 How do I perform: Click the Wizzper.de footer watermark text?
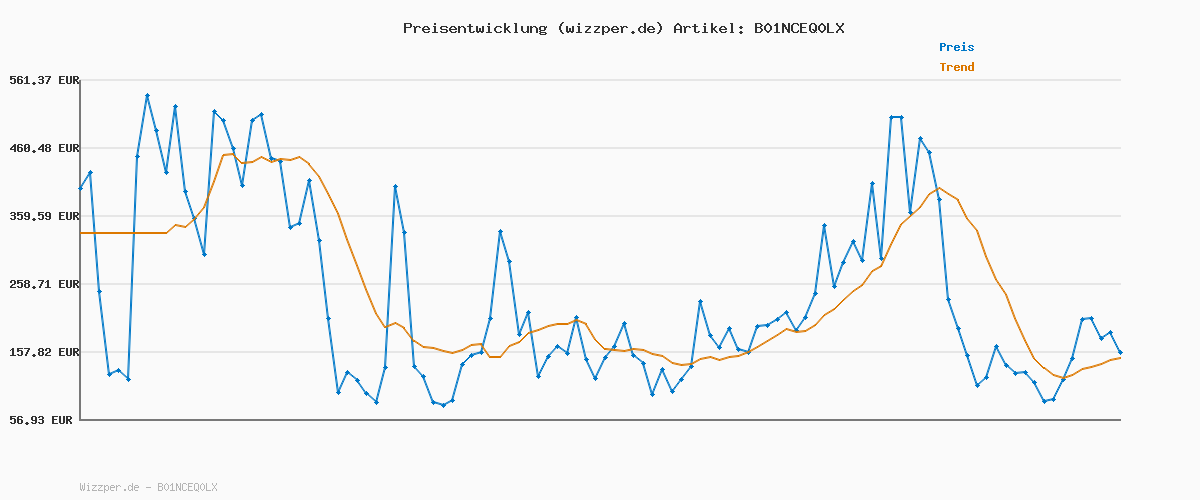tap(148, 487)
